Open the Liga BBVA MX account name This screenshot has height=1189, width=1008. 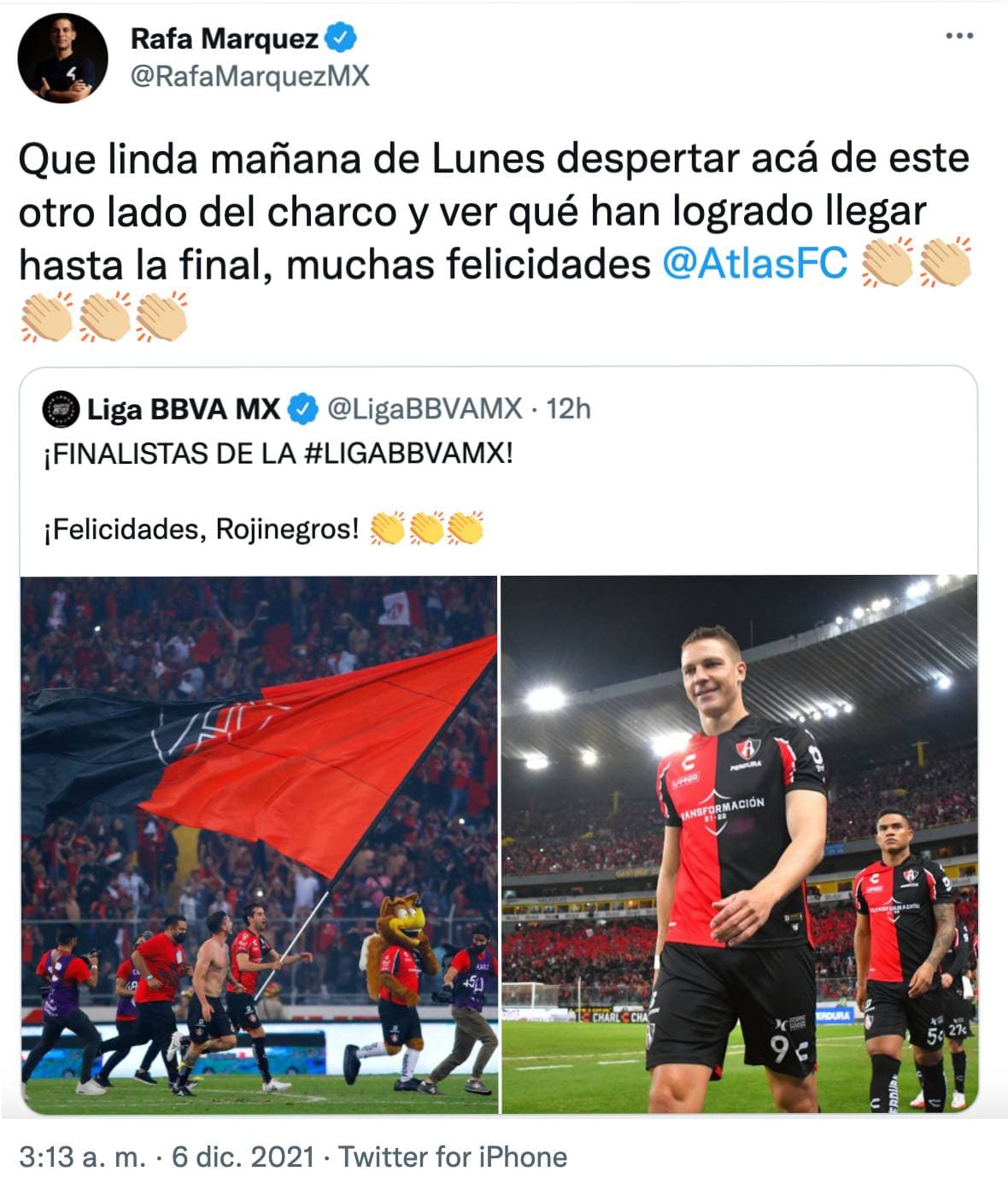184,409
